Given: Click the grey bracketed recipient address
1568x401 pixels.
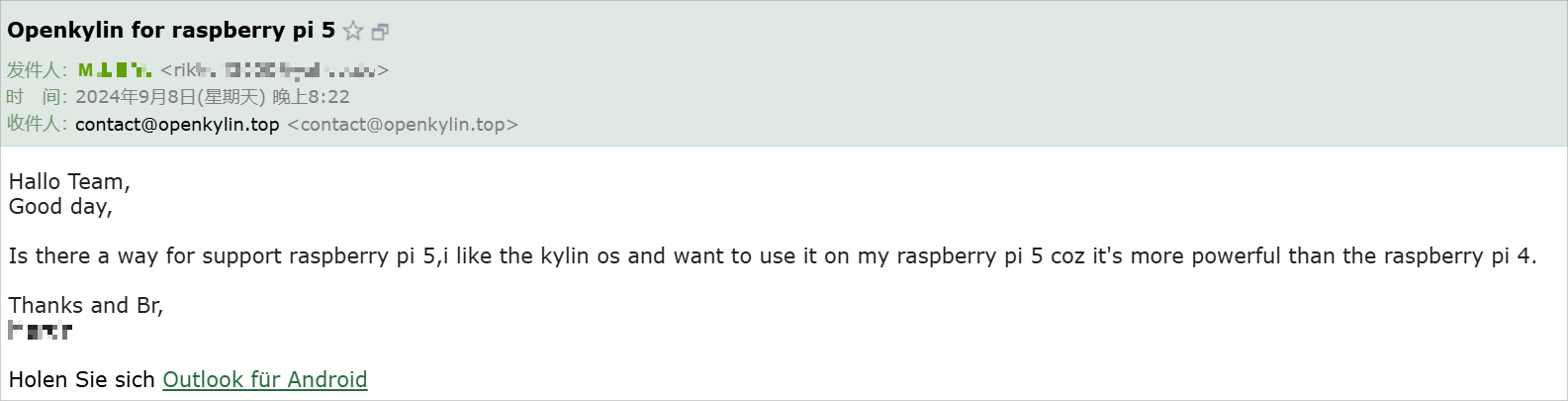Looking at the screenshot, I should 403,125.
